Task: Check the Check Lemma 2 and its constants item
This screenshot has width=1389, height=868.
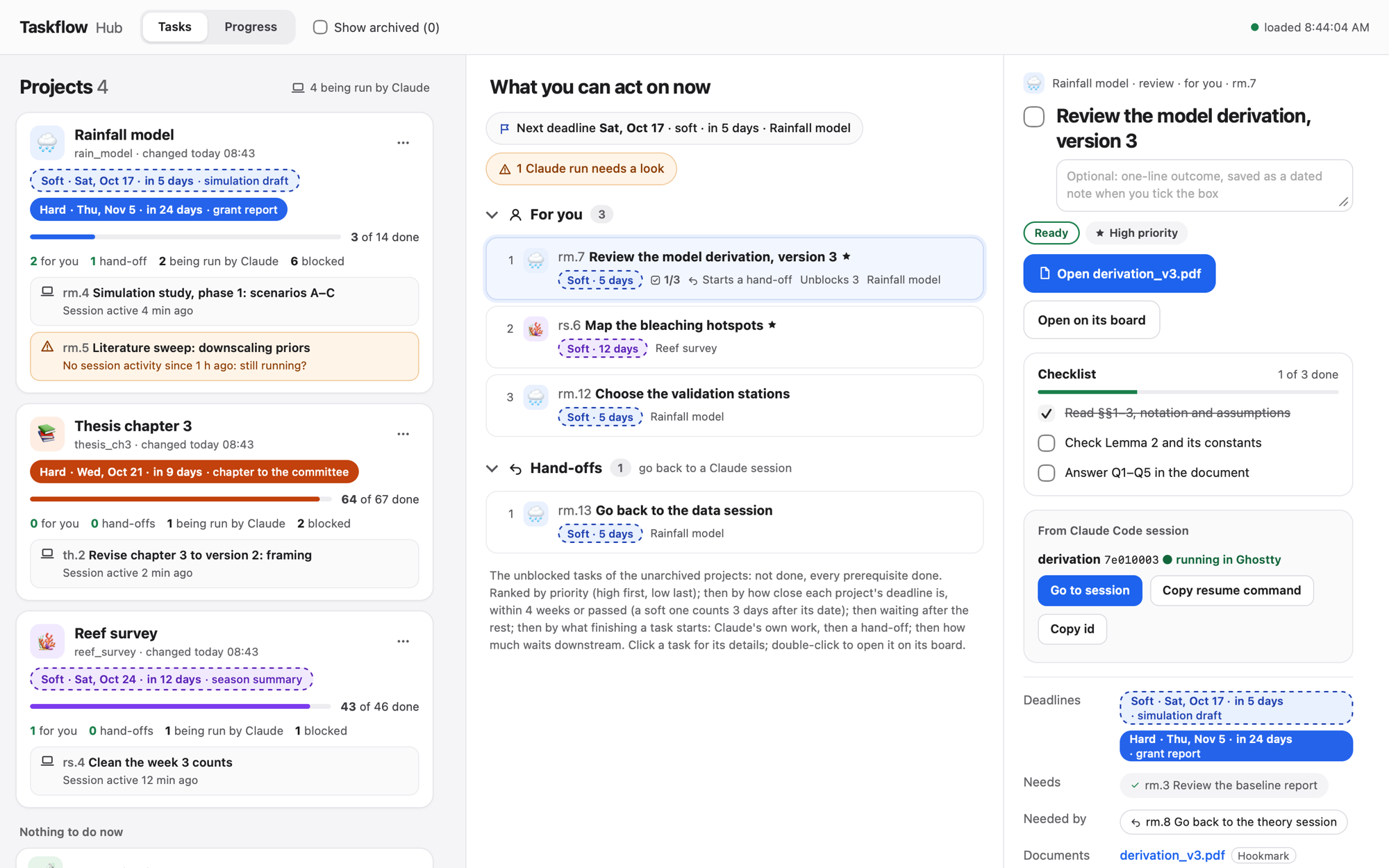Action: point(1047,443)
